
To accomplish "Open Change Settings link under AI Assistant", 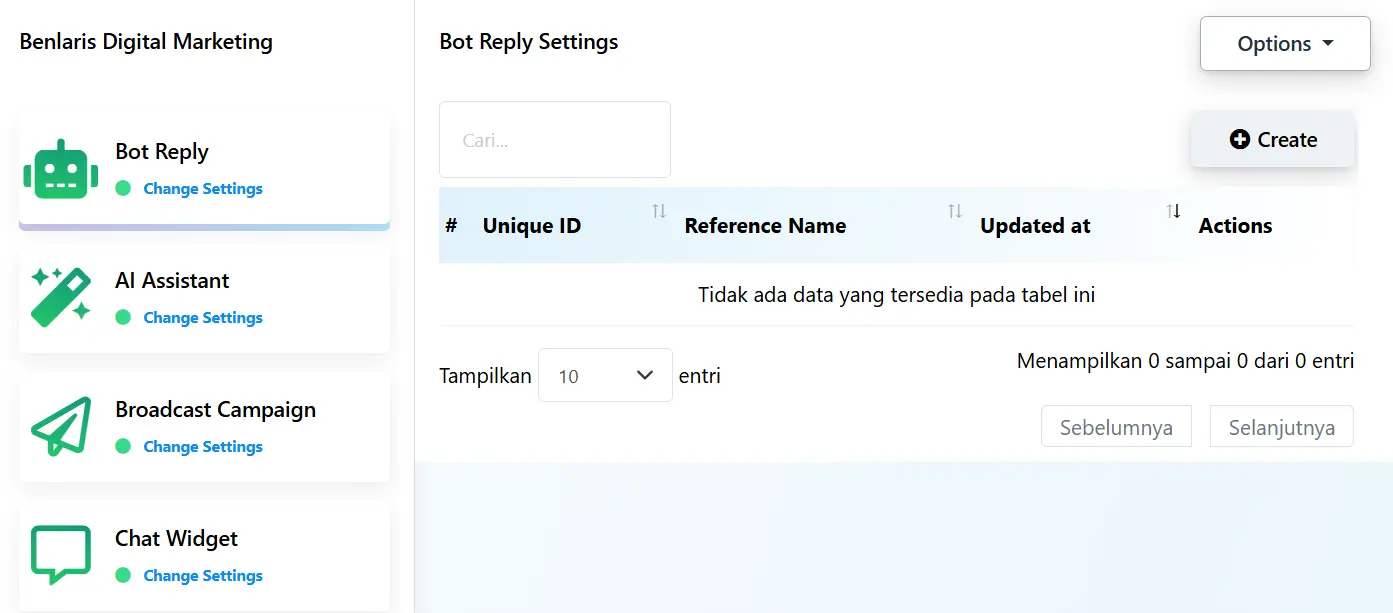I will click(203, 318).
